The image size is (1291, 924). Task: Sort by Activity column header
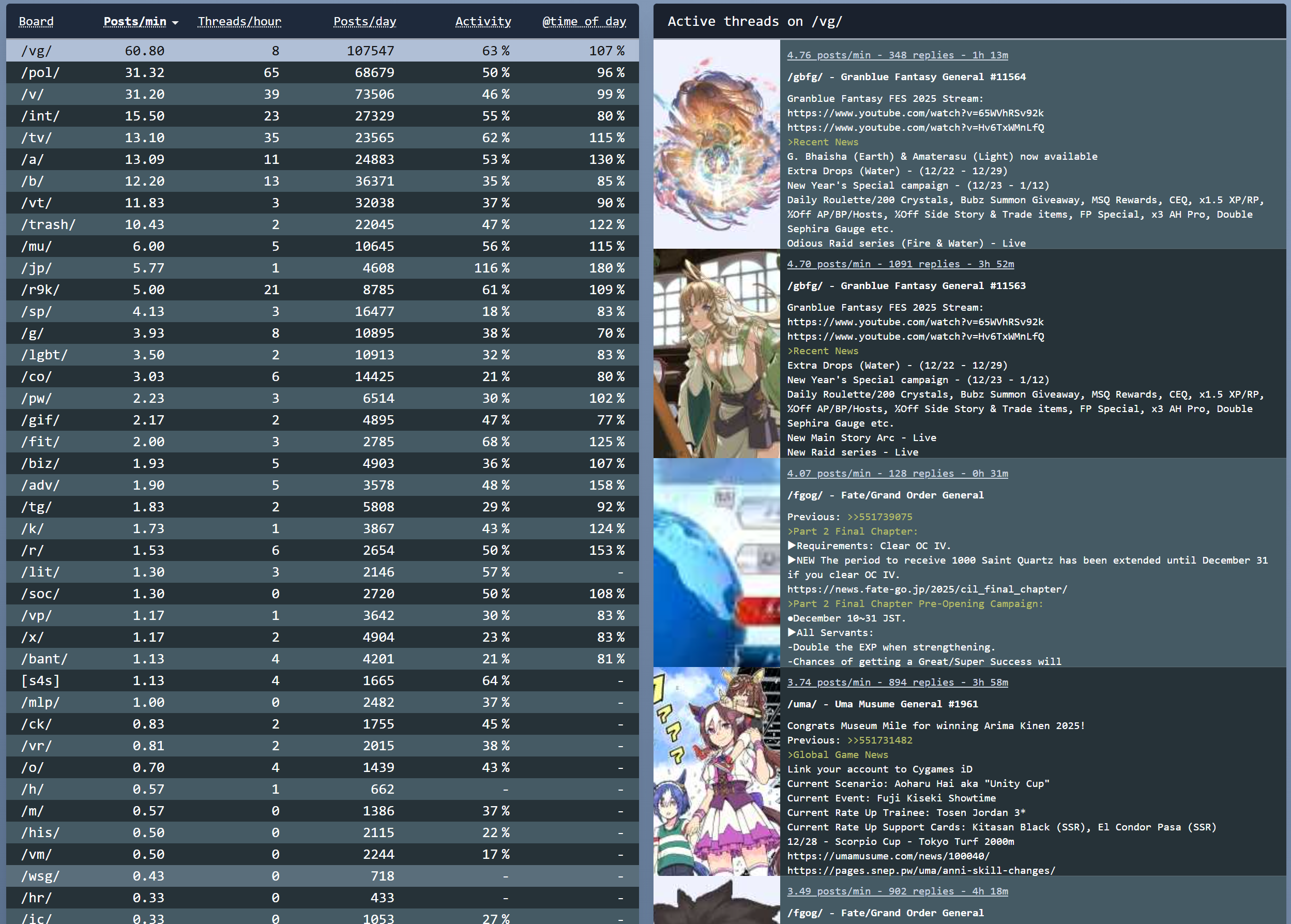coord(482,22)
